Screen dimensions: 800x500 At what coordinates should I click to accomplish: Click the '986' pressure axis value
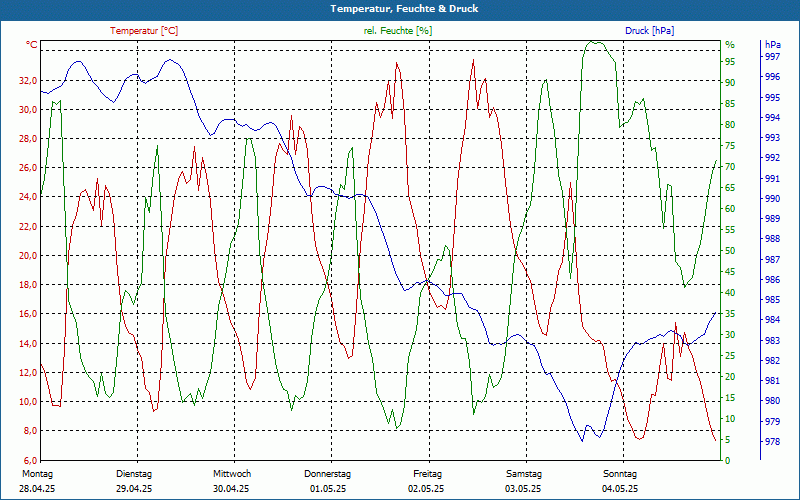[773, 280]
